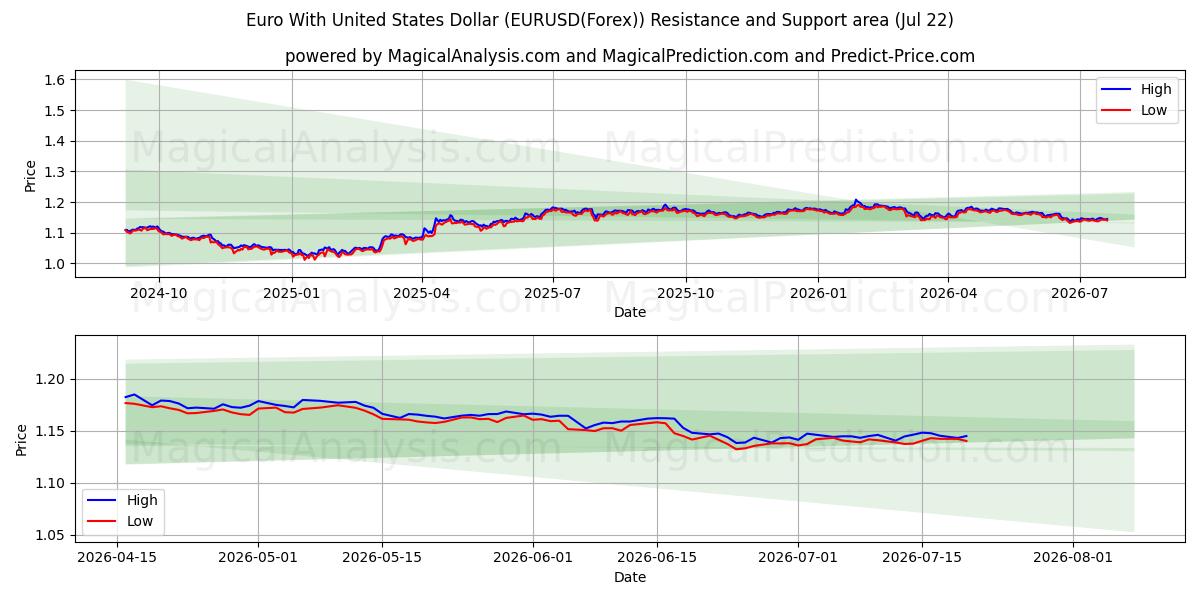Viewport: 1200px width, 600px height.
Task: Click the '2026-06-15' tick in the bottom chart
Action: click(656, 558)
